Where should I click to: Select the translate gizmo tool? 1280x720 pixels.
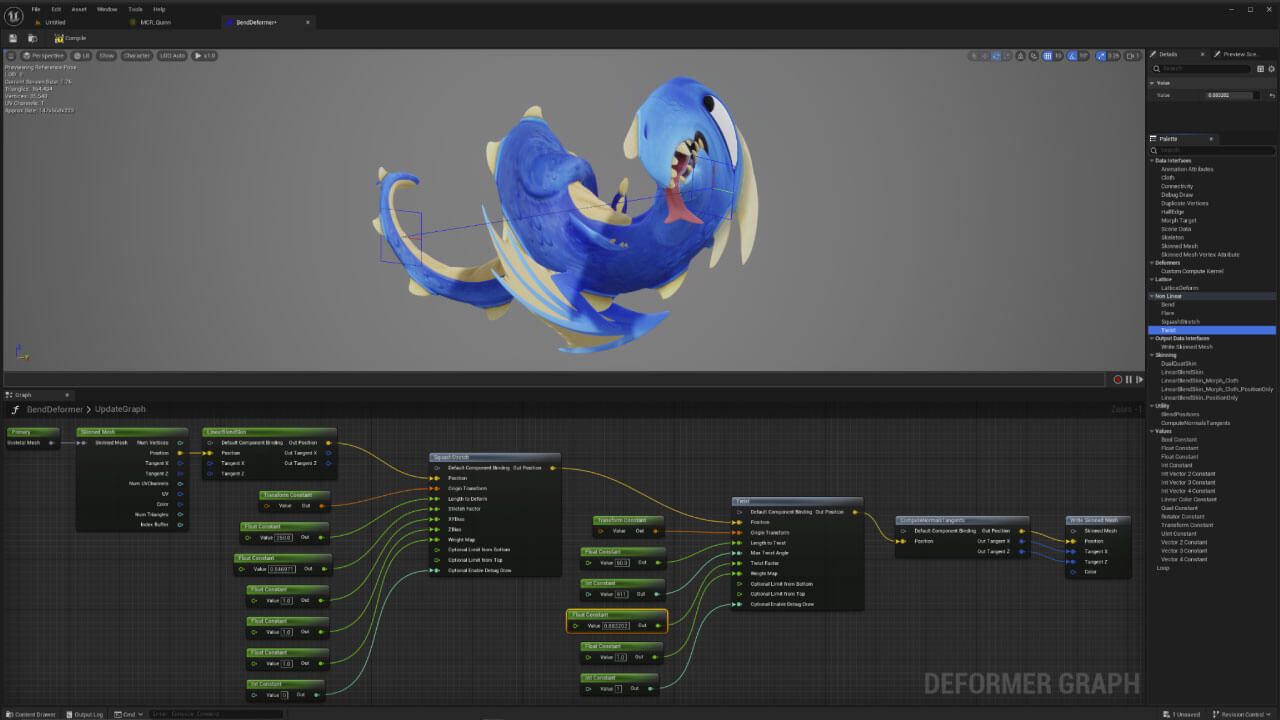click(x=986, y=56)
